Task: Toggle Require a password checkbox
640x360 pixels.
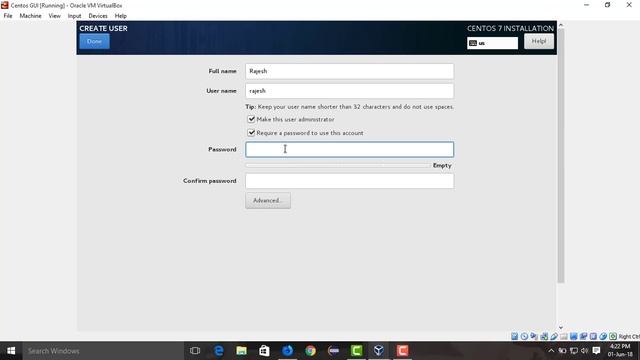Action: point(251,133)
